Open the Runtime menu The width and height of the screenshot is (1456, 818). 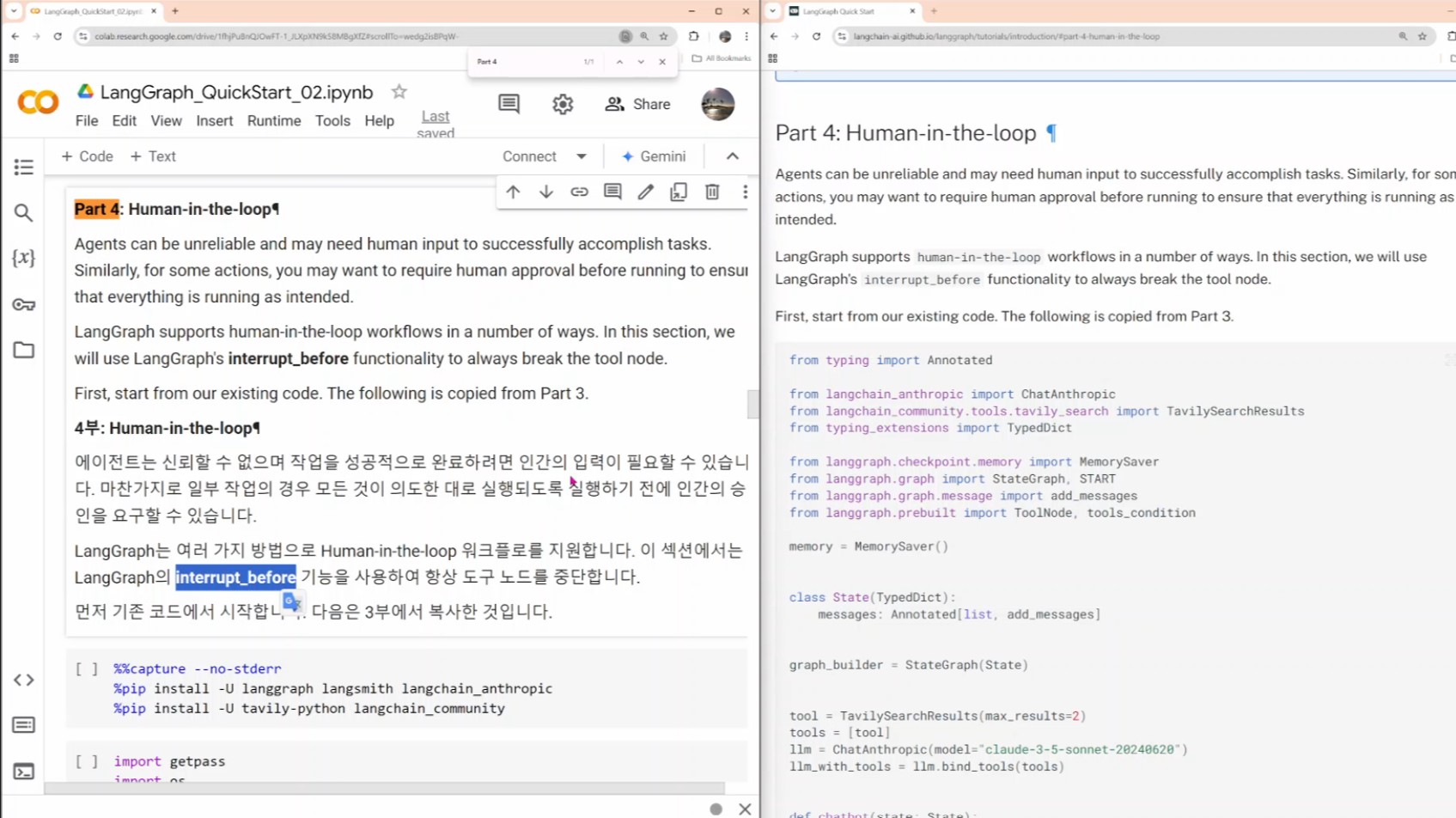click(274, 121)
